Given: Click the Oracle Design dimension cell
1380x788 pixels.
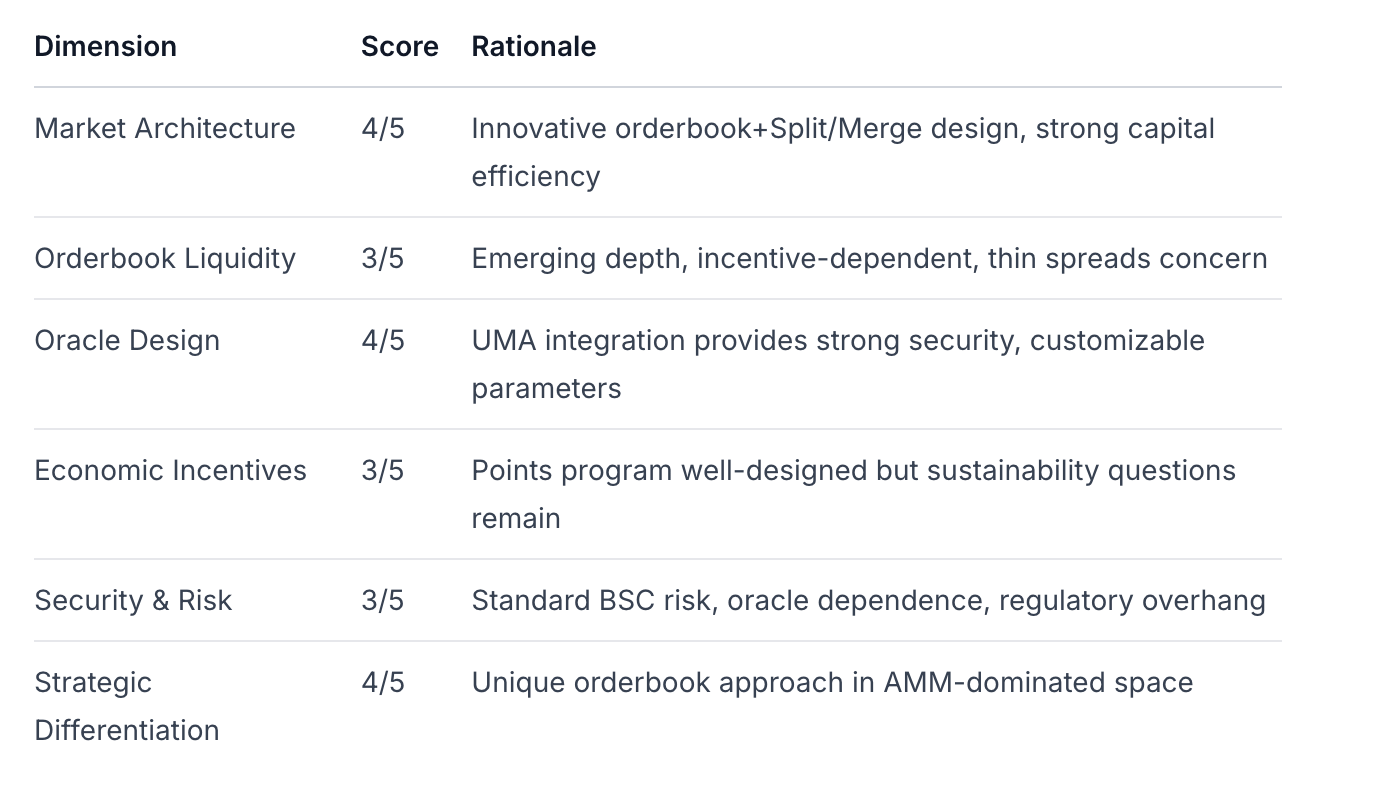Looking at the screenshot, I should tap(127, 341).
